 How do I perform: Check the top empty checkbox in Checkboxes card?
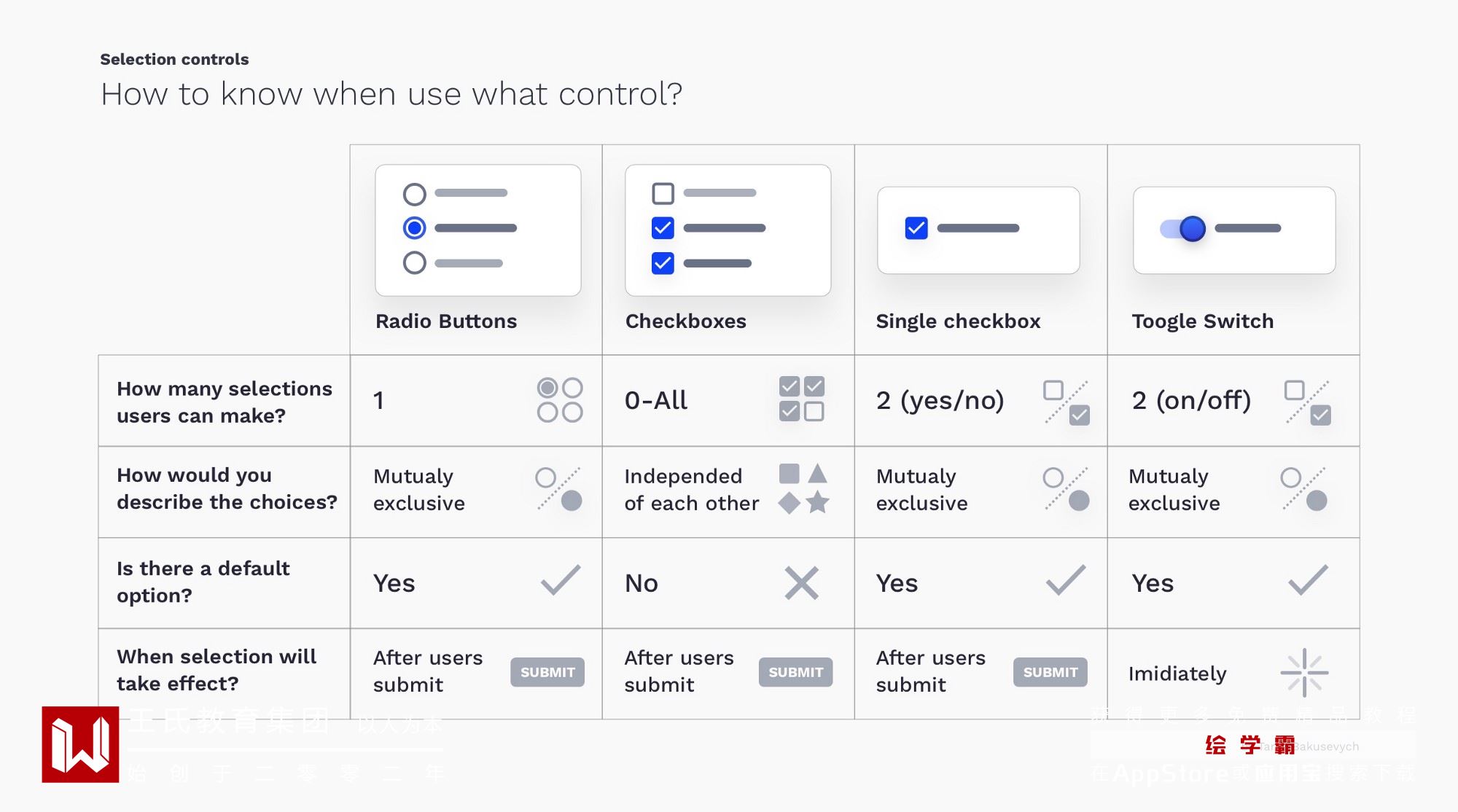pos(663,194)
